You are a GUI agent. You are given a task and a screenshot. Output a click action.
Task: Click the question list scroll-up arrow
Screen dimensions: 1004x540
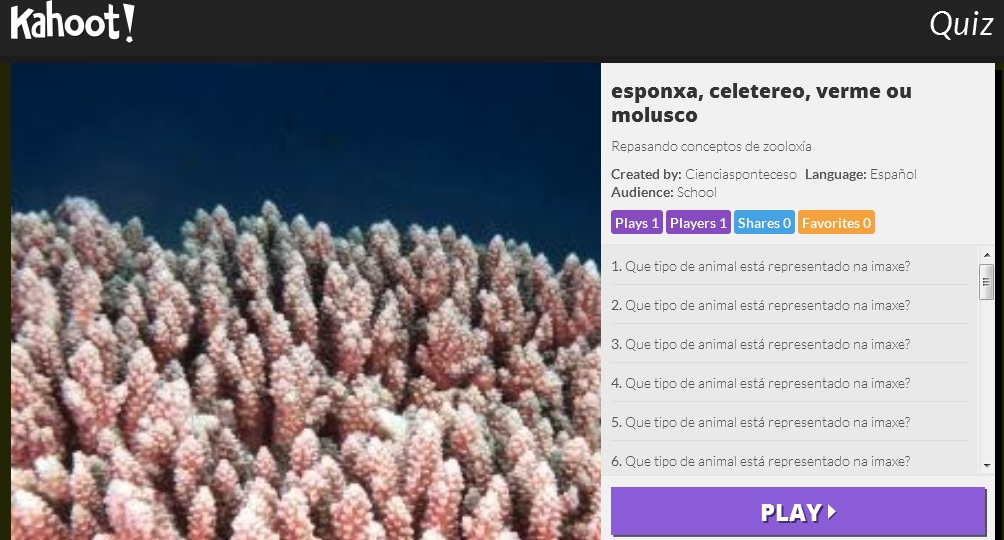point(986,254)
